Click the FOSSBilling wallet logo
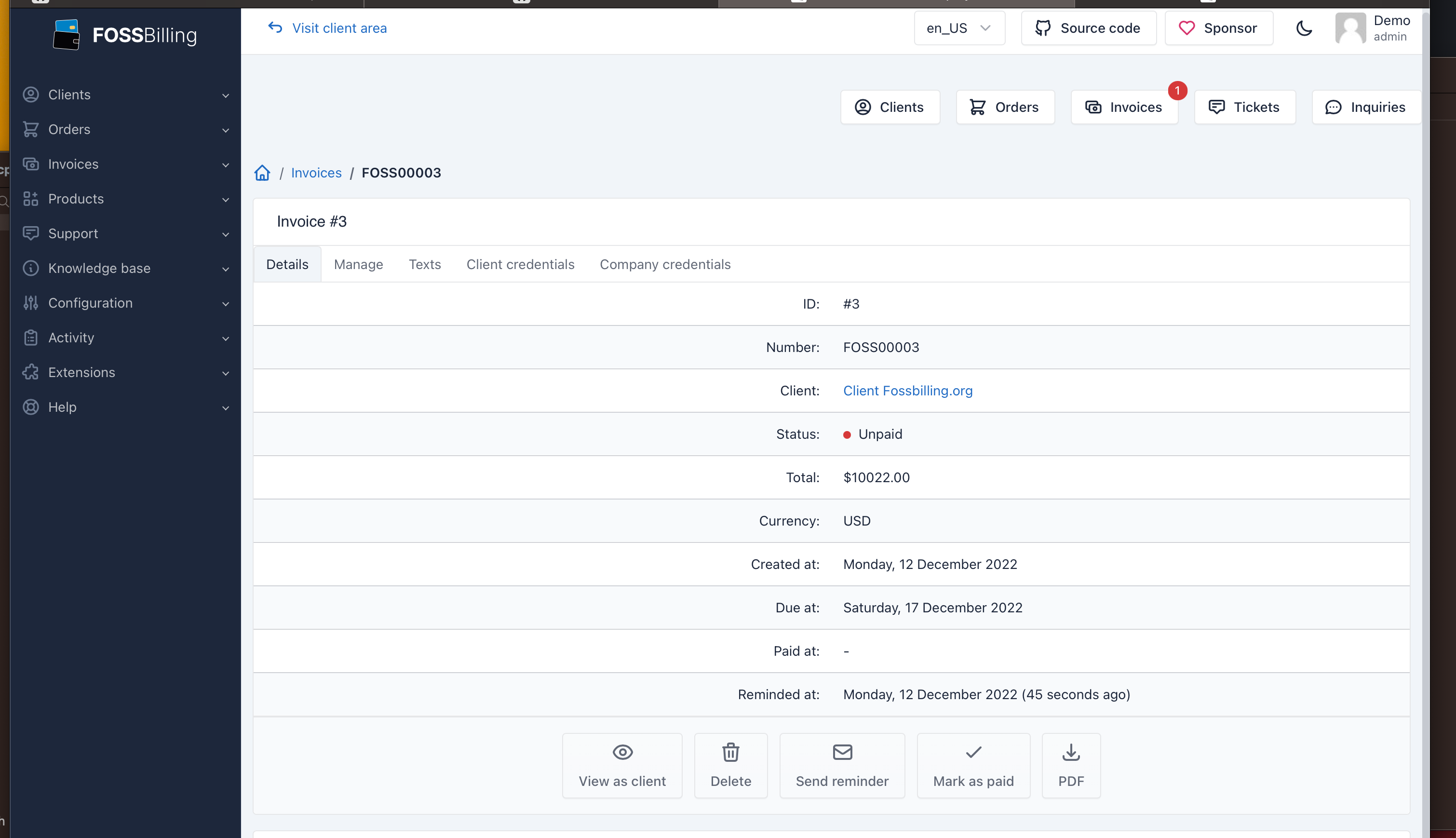 pos(67,35)
